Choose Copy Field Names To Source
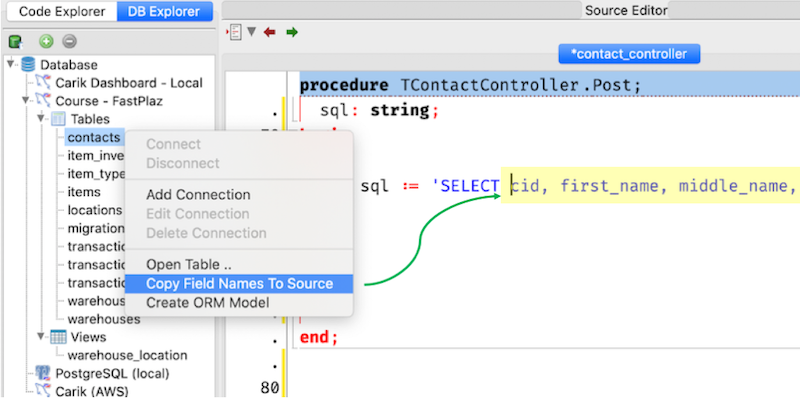Viewport: 800px width, 401px height. (239, 284)
